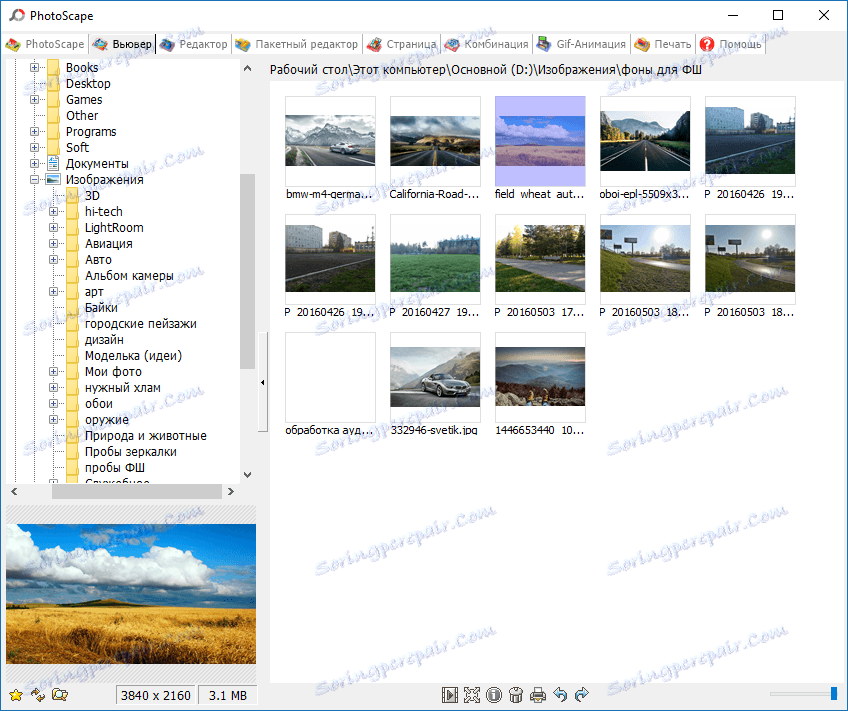848x711 pixels.
Task: Open the Помощь menu
Action: [729, 44]
